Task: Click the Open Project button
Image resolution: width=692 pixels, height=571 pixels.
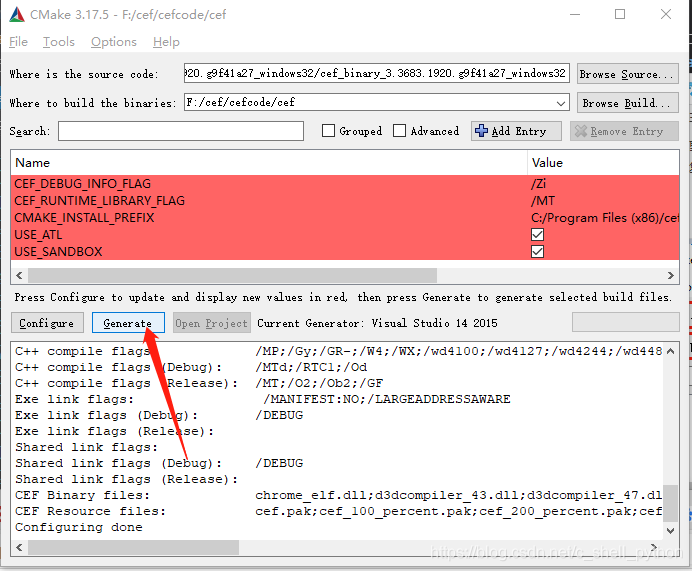Action: (212, 323)
